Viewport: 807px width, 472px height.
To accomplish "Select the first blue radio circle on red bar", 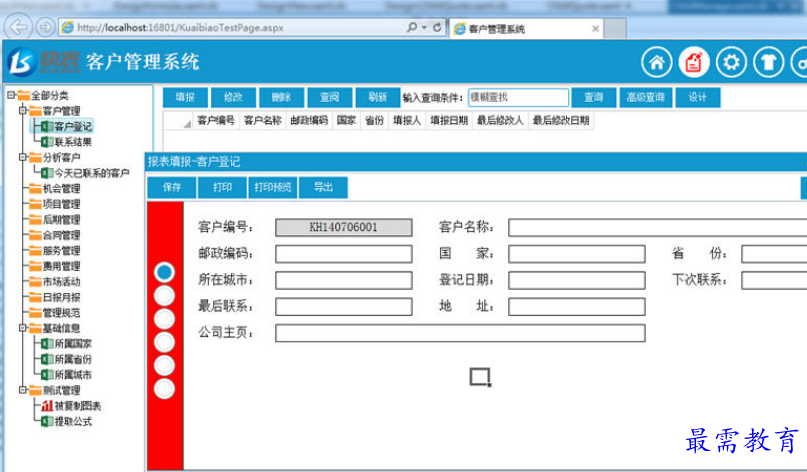I will (x=165, y=271).
